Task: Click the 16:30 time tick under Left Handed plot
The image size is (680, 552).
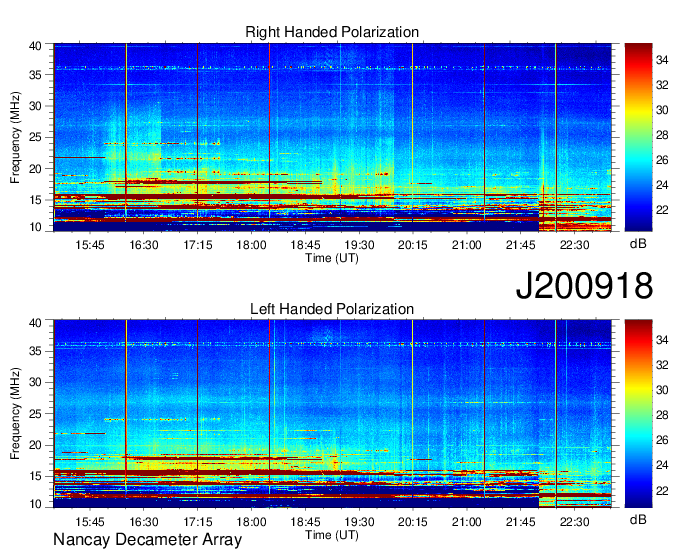Action: (144, 522)
